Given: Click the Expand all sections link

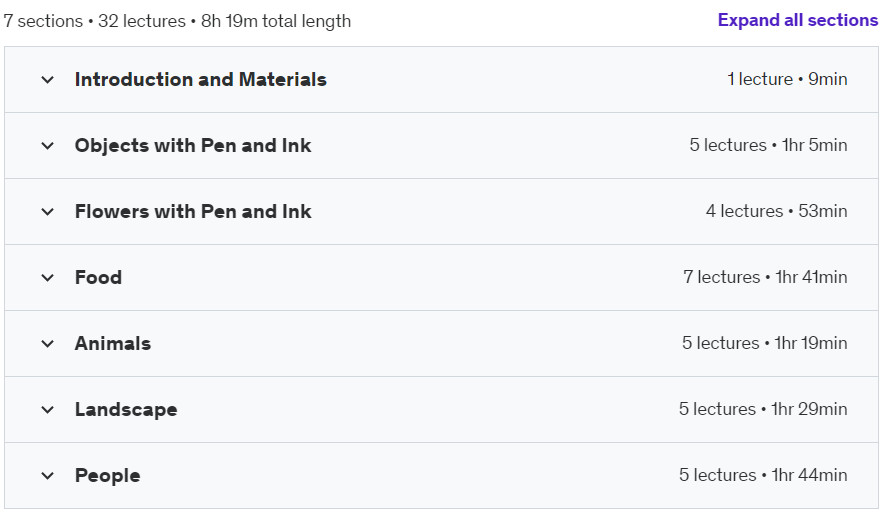Looking at the screenshot, I should [x=797, y=20].
